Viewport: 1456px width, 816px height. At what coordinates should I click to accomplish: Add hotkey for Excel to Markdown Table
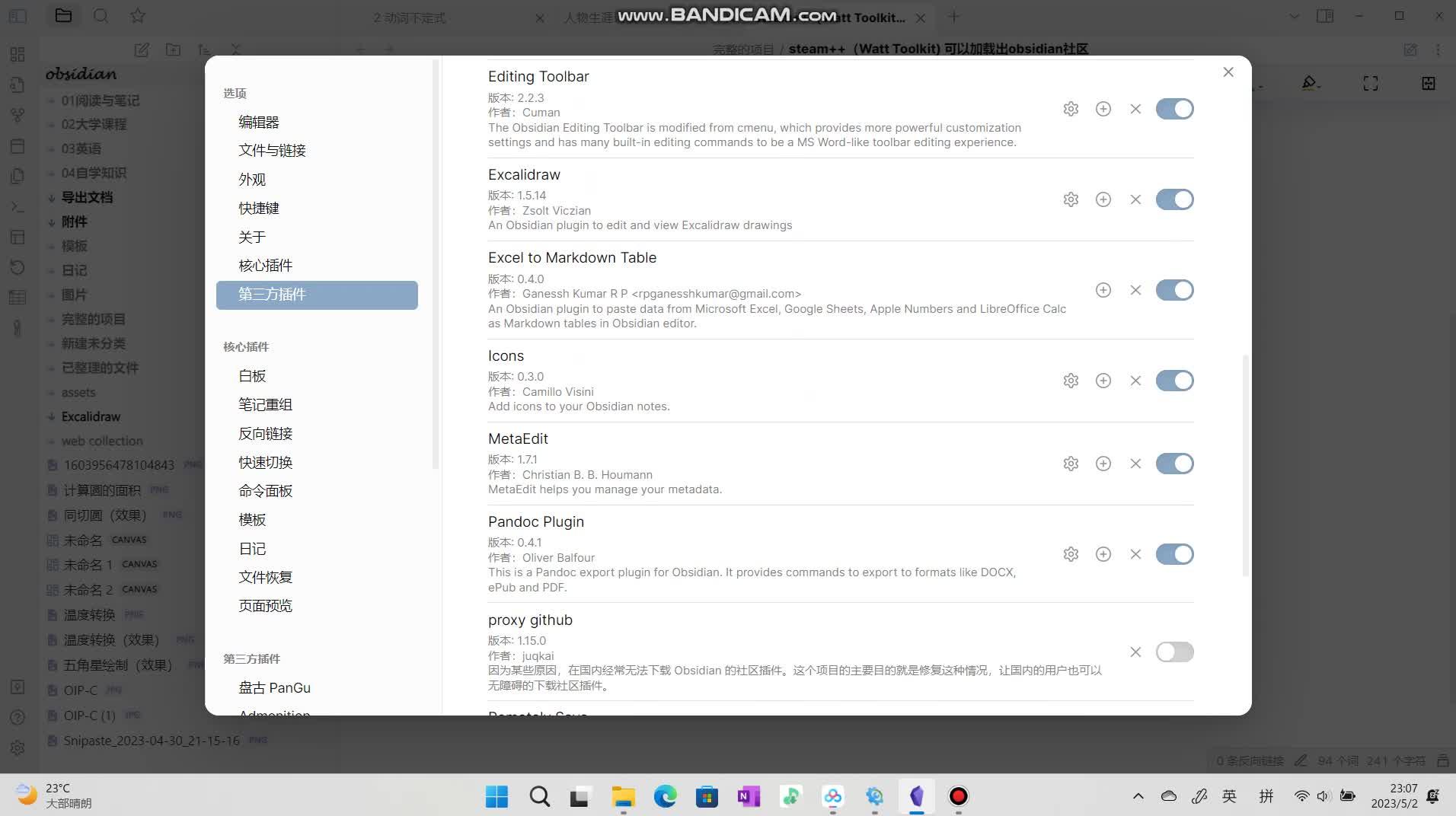point(1103,290)
